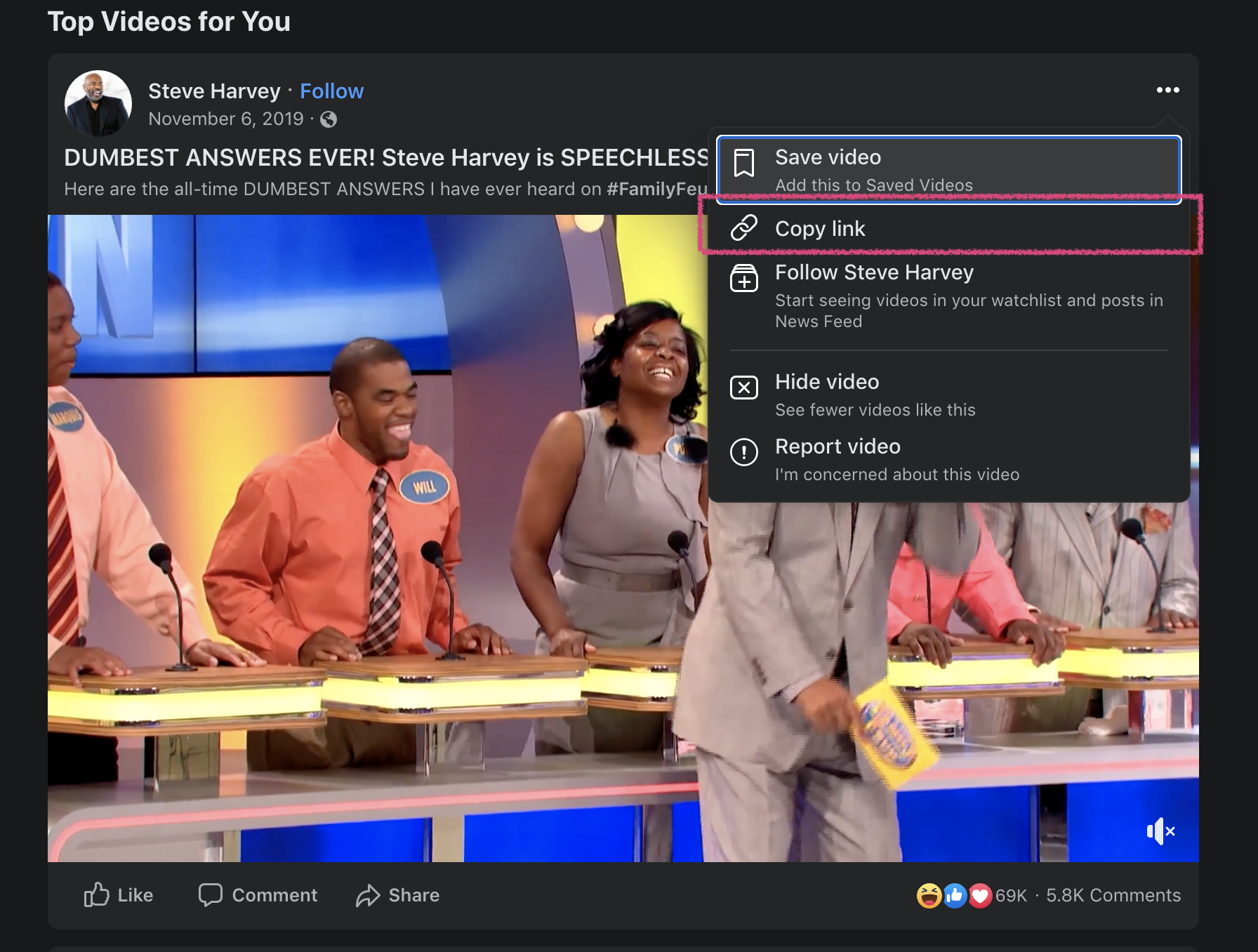
Task: Click the chain link icon
Action: (744, 228)
